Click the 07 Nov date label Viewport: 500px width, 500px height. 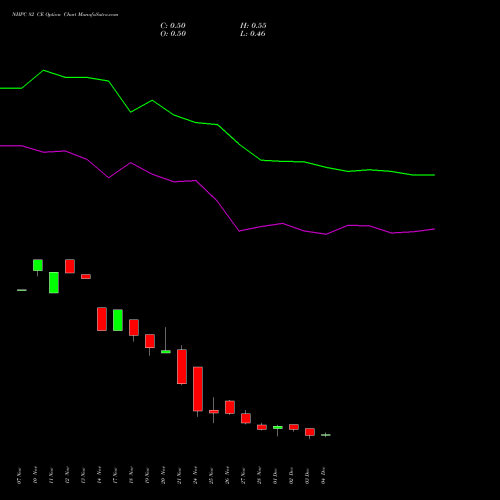[19, 476]
